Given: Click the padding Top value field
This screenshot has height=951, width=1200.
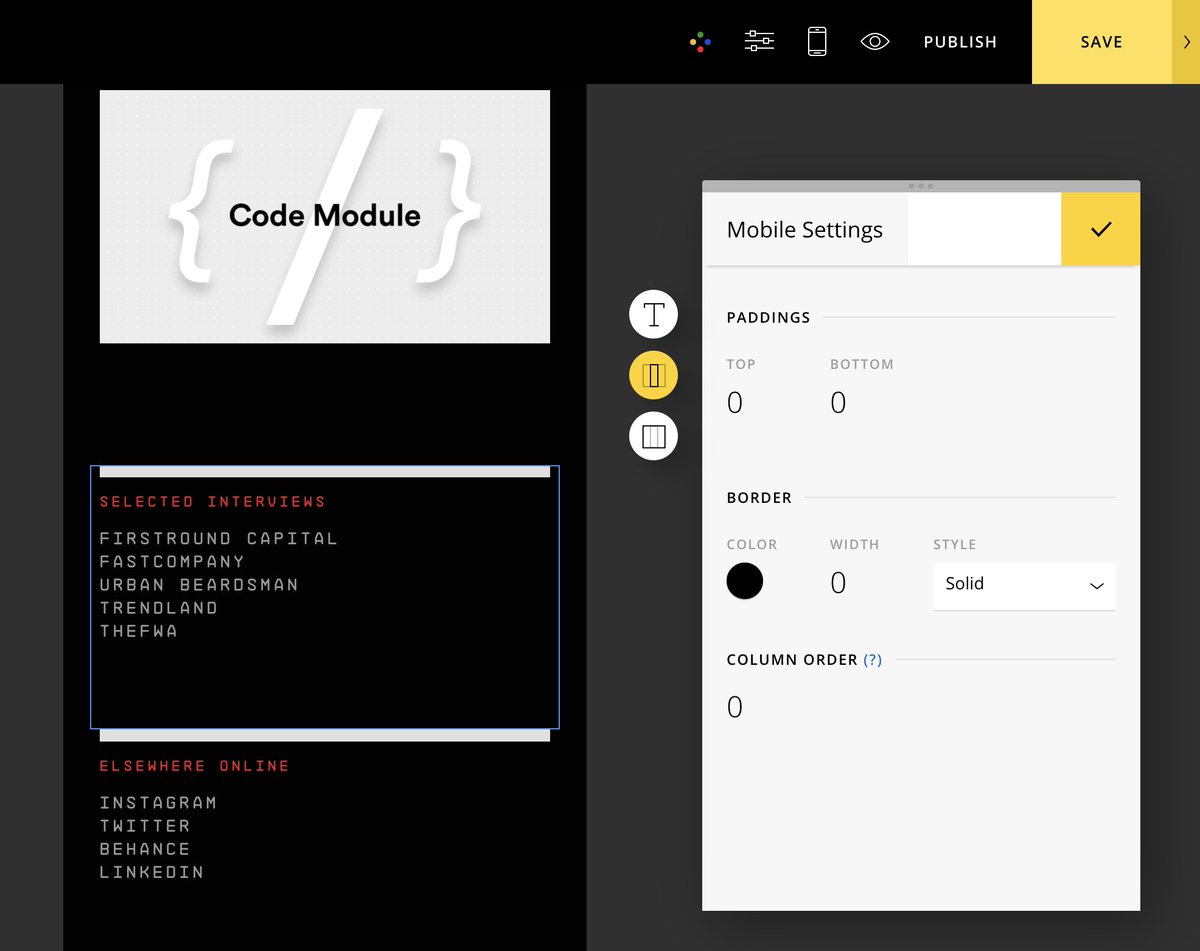Looking at the screenshot, I should [x=736, y=403].
